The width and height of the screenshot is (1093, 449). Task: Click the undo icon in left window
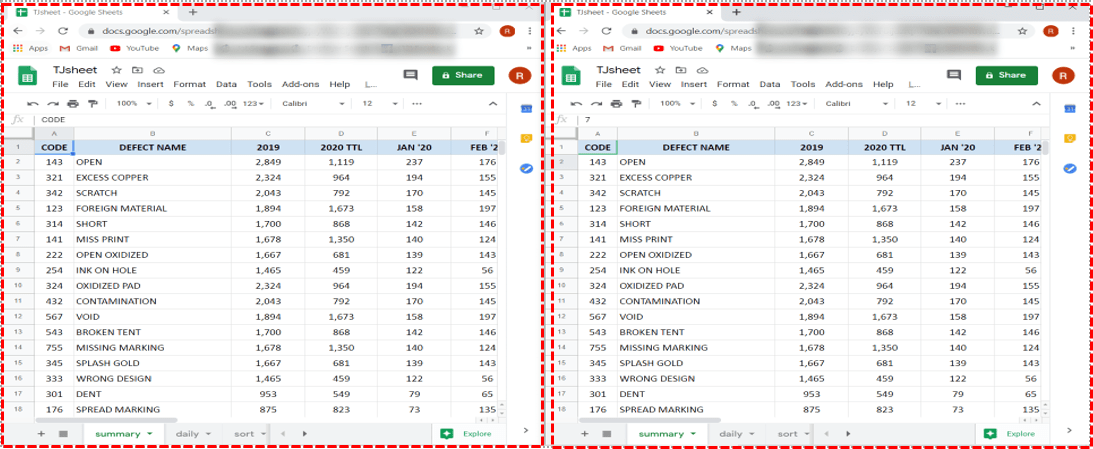click(x=34, y=104)
